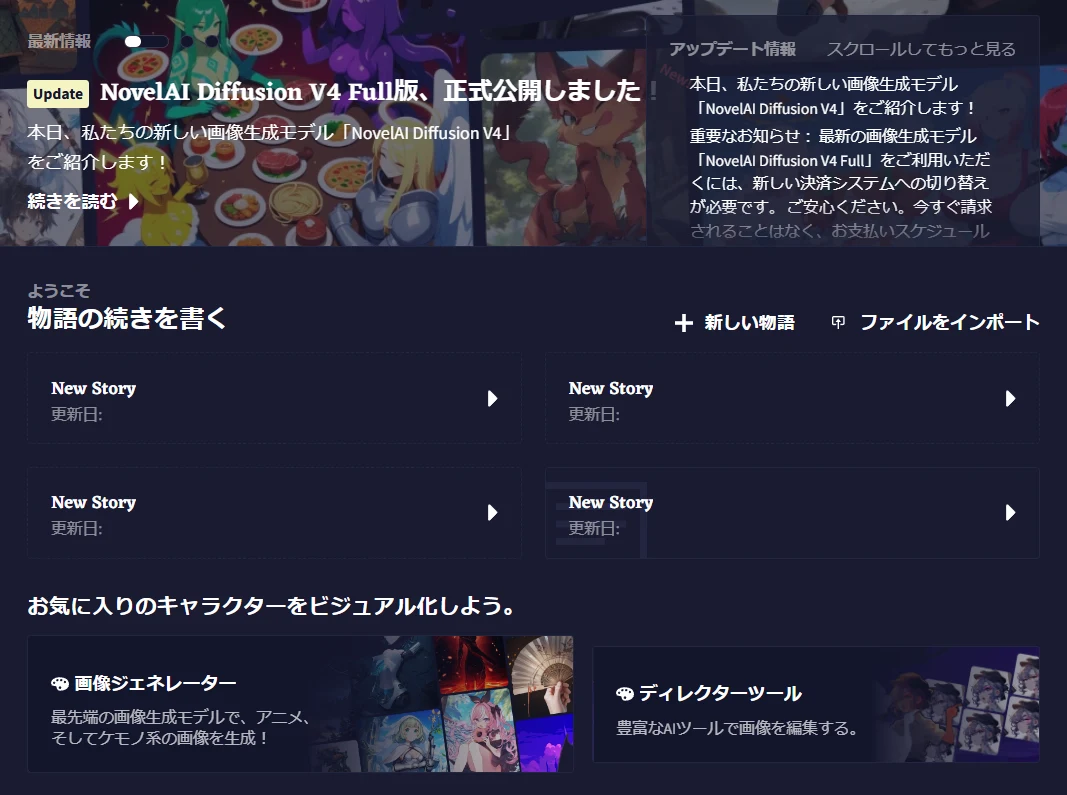This screenshot has height=795, width=1067.
Task: Create a story with 新しい物語
Action: tap(734, 323)
